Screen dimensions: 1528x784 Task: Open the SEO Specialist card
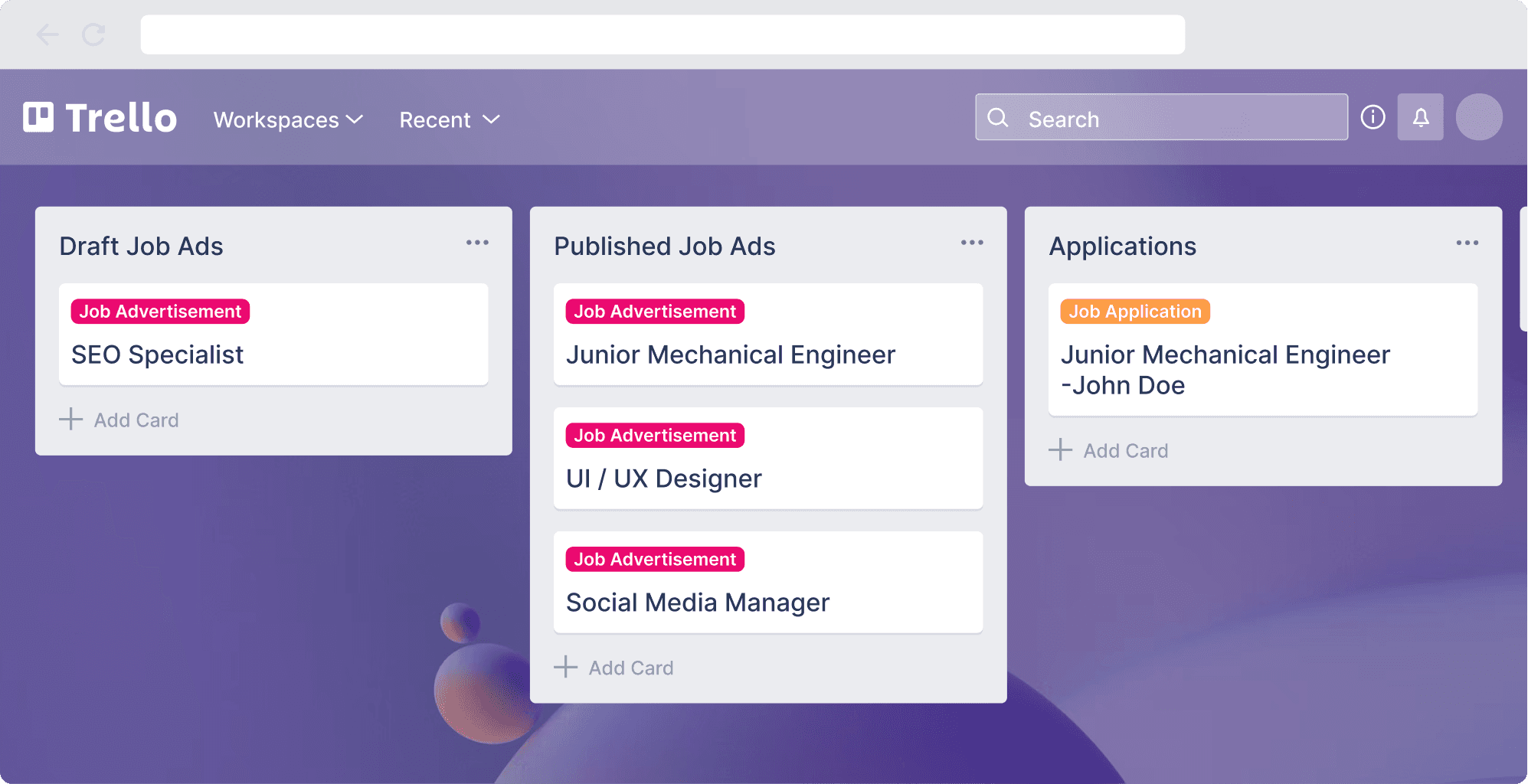[273, 335]
